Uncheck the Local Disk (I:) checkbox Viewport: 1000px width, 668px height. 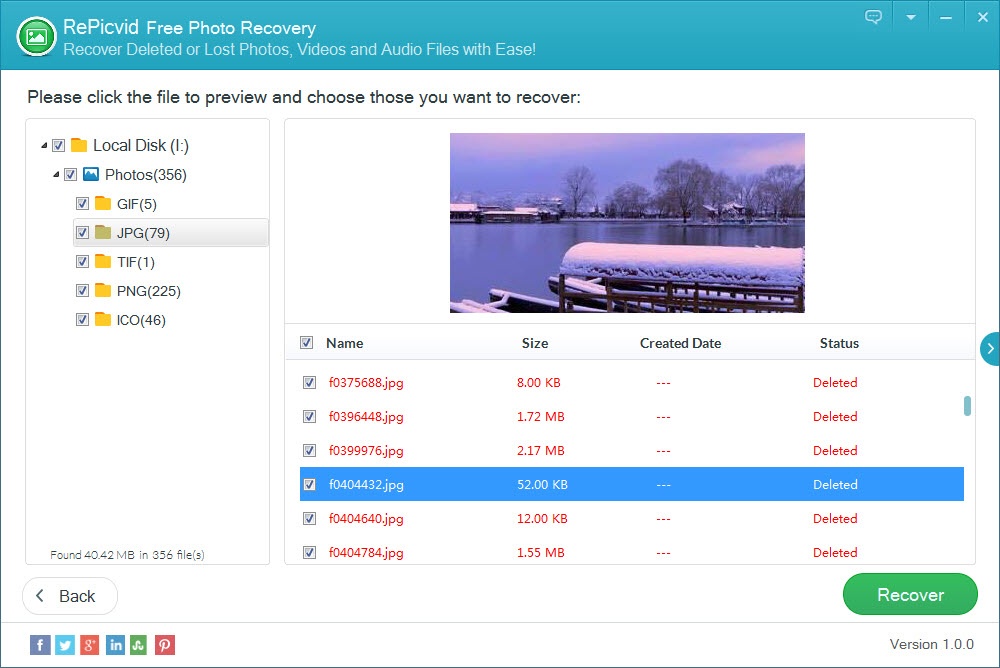[59, 145]
